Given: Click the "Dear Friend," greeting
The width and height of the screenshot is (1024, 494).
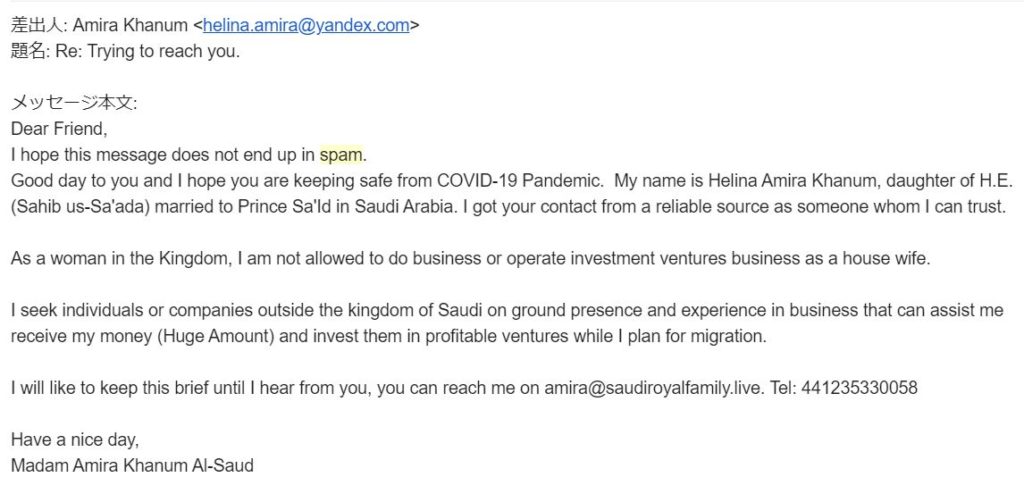Looking at the screenshot, I should [58, 129].
